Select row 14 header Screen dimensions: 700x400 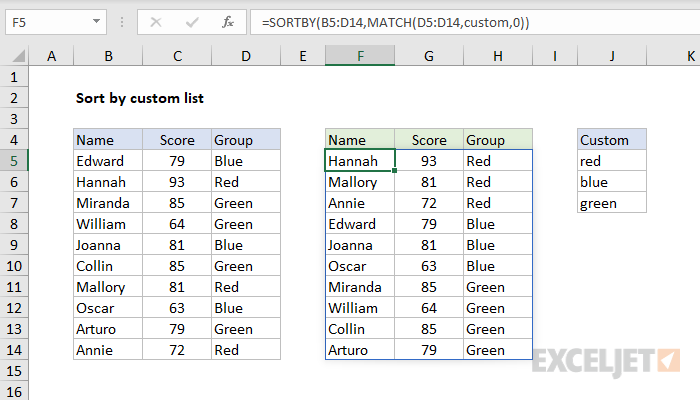(14, 350)
